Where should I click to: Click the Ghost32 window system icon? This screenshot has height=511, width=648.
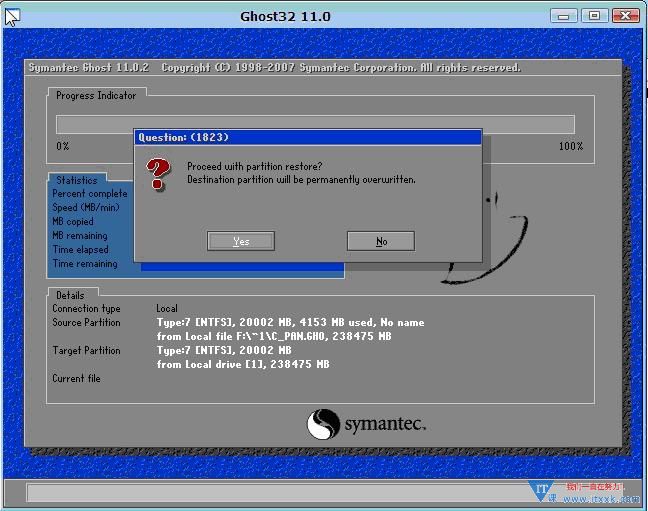12,17
